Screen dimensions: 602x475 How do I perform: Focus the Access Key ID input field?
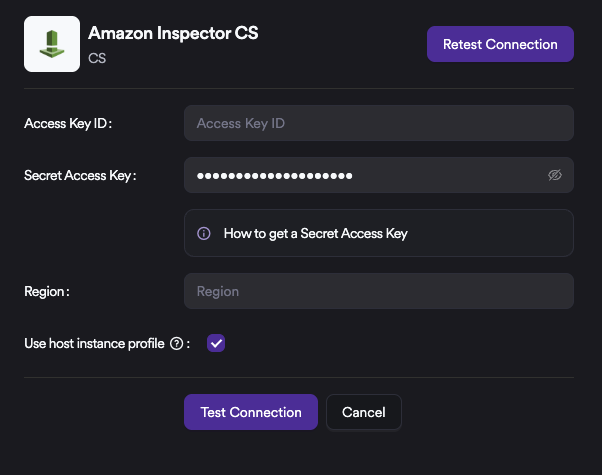(x=378, y=123)
